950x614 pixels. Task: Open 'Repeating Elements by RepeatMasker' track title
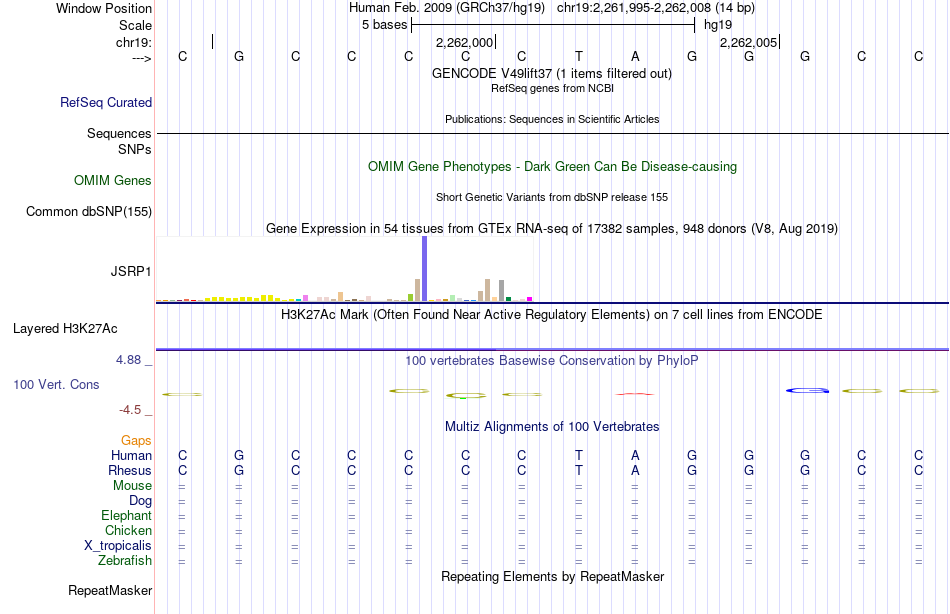coord(552,576)
